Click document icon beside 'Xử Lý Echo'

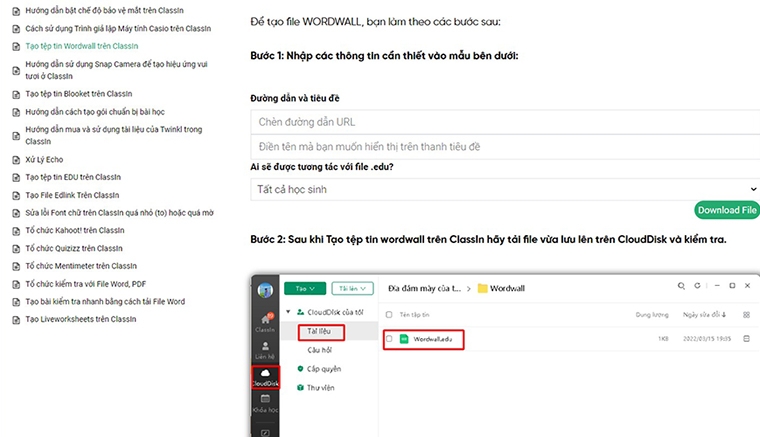tap(16, 160)
